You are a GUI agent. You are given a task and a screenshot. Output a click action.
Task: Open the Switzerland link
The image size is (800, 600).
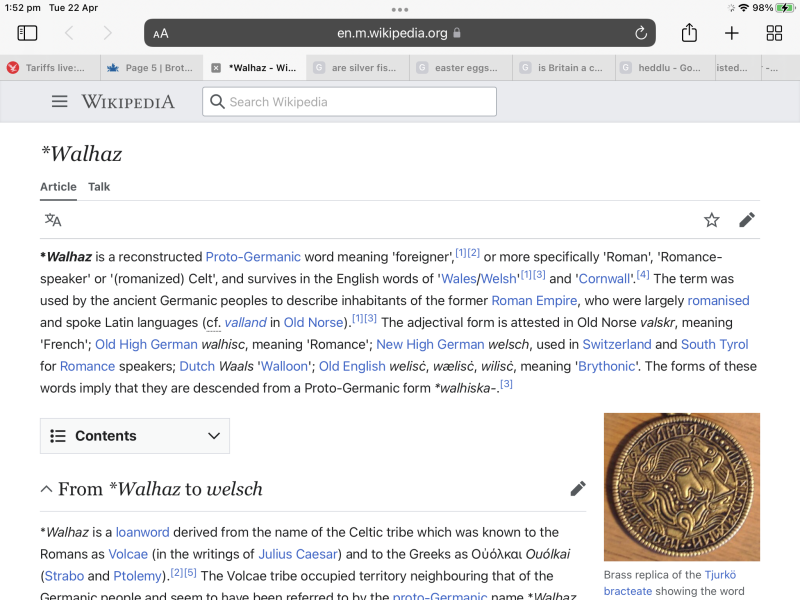point(617,344)
